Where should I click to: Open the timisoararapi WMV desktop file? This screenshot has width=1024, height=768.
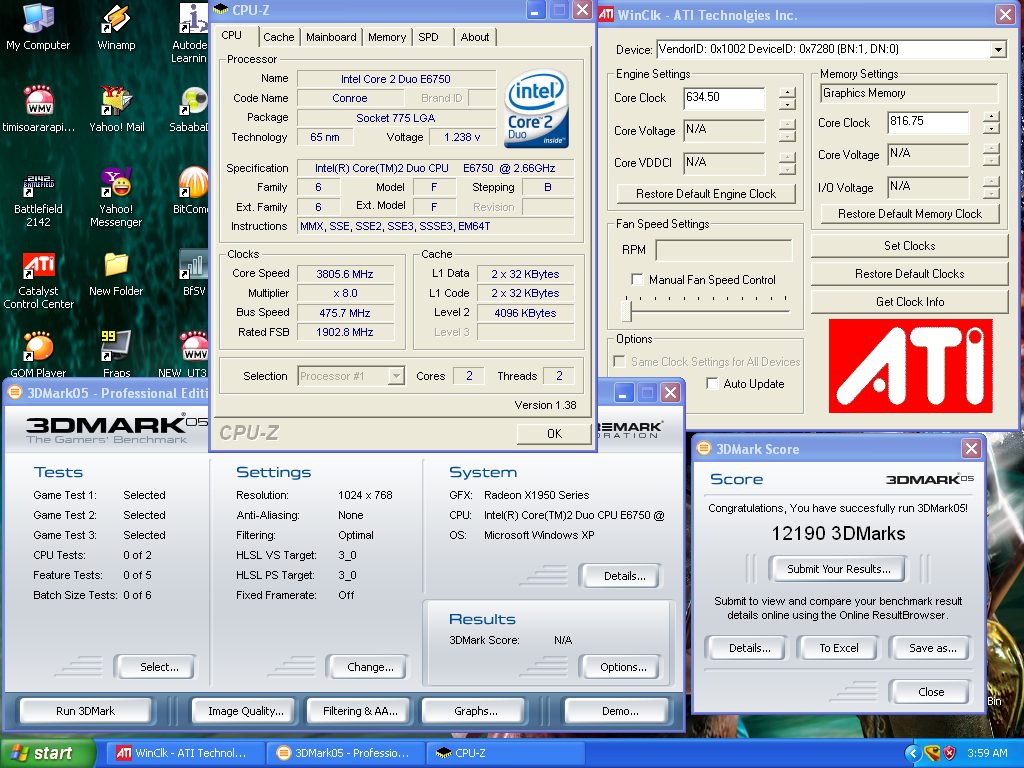coord(38,109)
